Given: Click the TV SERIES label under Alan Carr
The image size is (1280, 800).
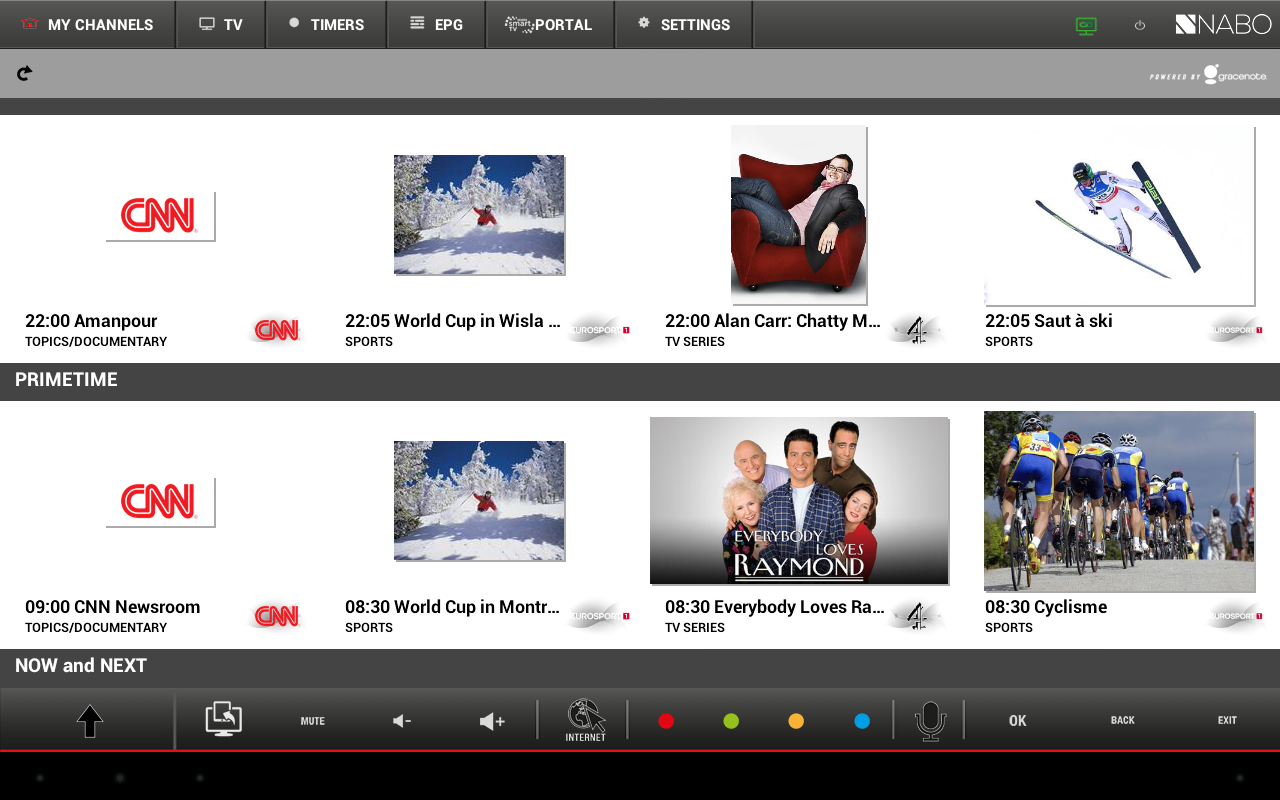Looking at the screenshot, I should point(695,342).
